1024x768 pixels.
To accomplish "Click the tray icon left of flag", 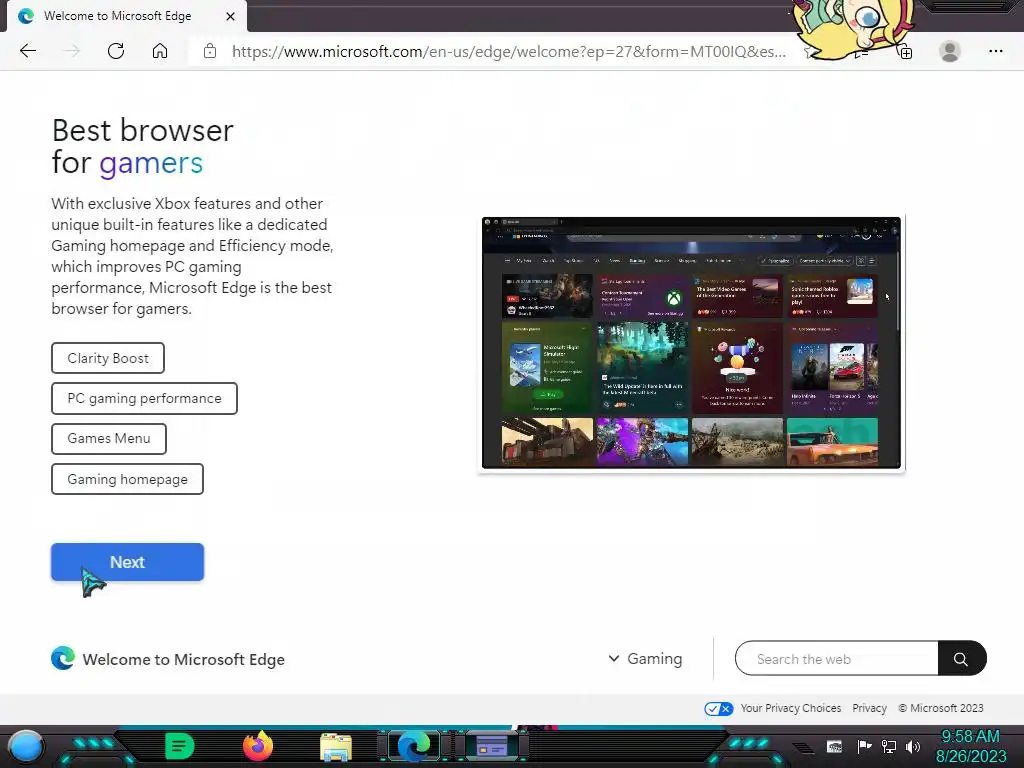I will point(834,746).
